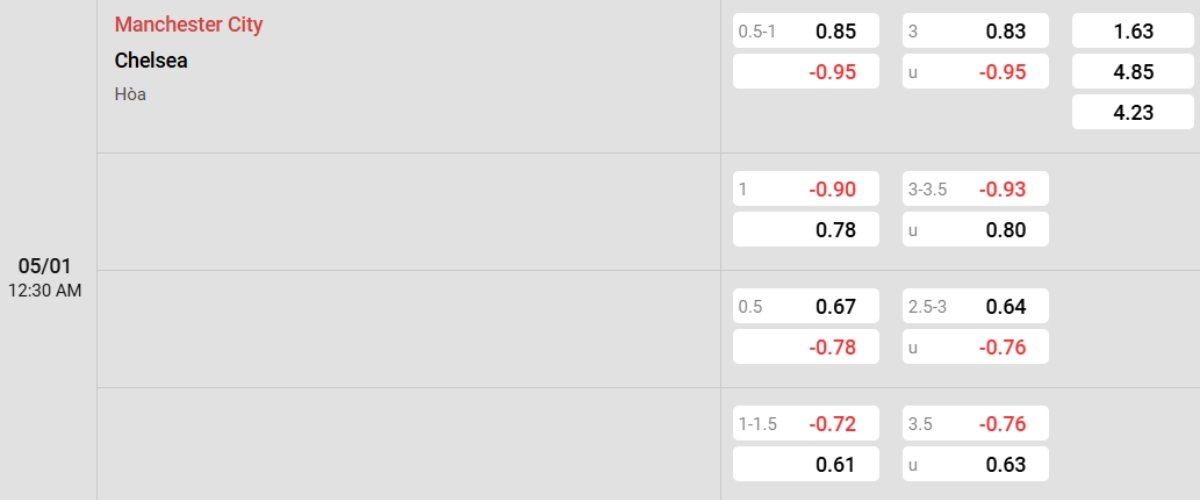Select the 0.78 handicap odds

point(806,230)
